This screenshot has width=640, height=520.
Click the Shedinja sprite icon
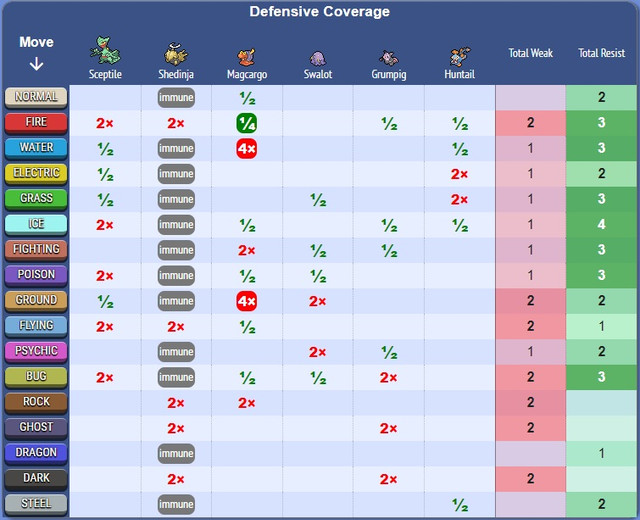click(176, 55)
